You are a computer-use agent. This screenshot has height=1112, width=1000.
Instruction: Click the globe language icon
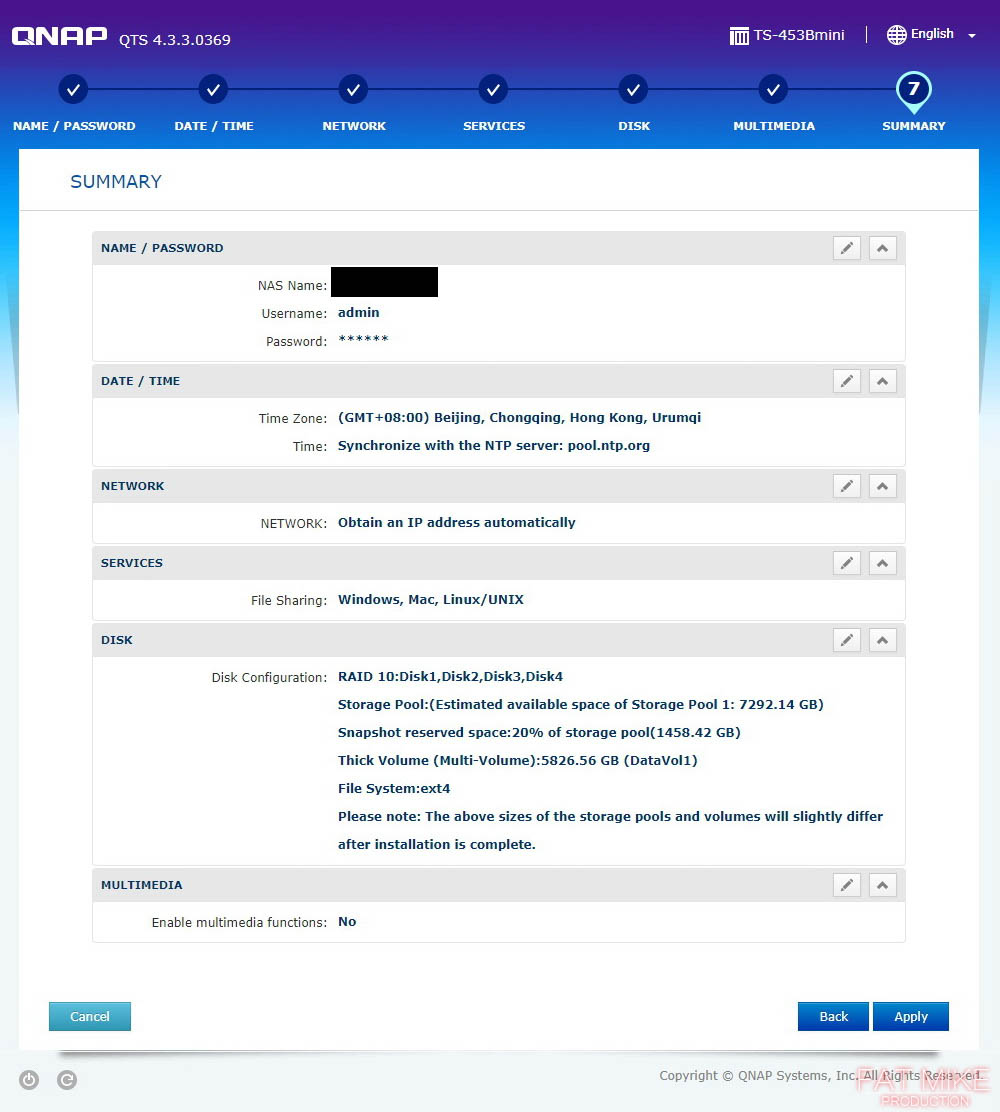pyautogui.click(x=896, y=35)
